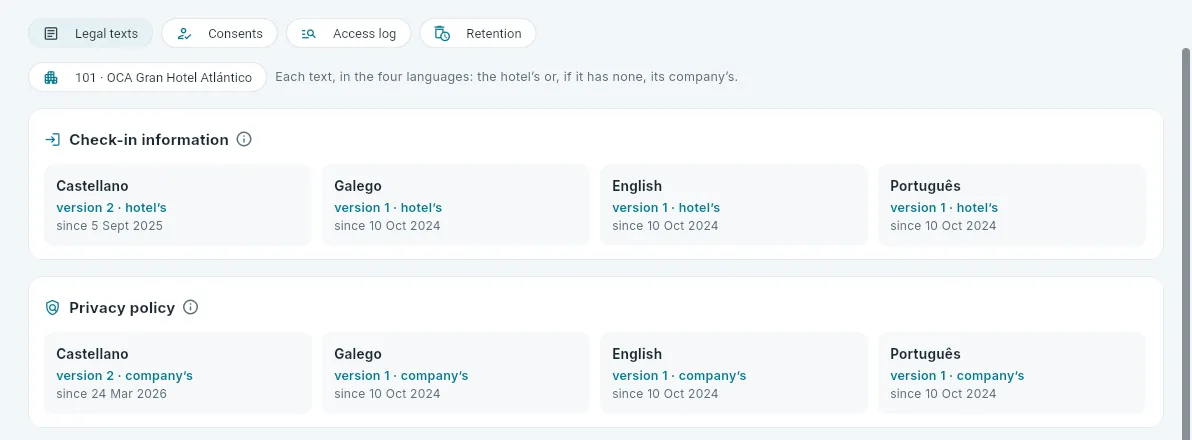
Task: Click the Access log search-list icon
Action: coord(309,33)
